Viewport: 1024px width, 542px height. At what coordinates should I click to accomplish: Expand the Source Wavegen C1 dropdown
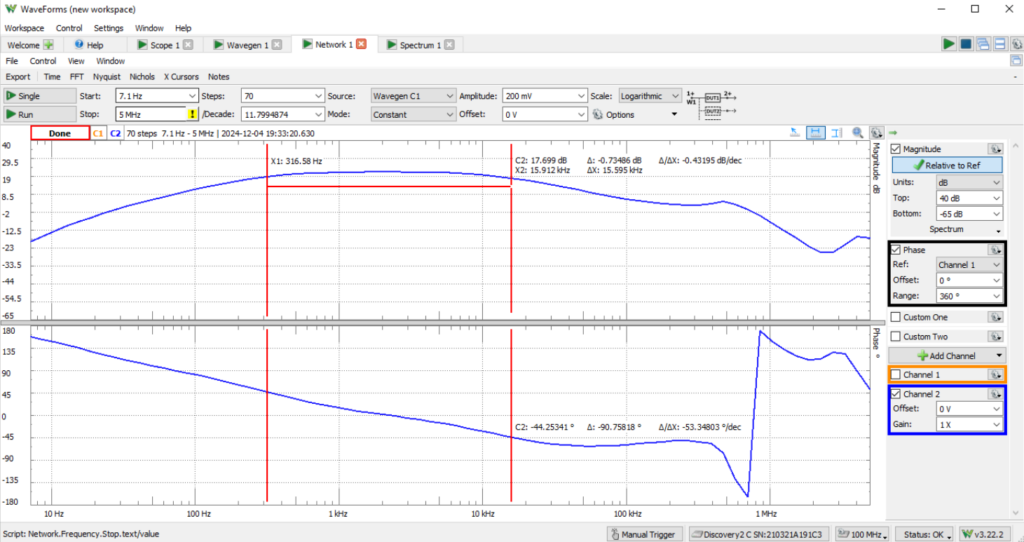[x=412, y=96]
